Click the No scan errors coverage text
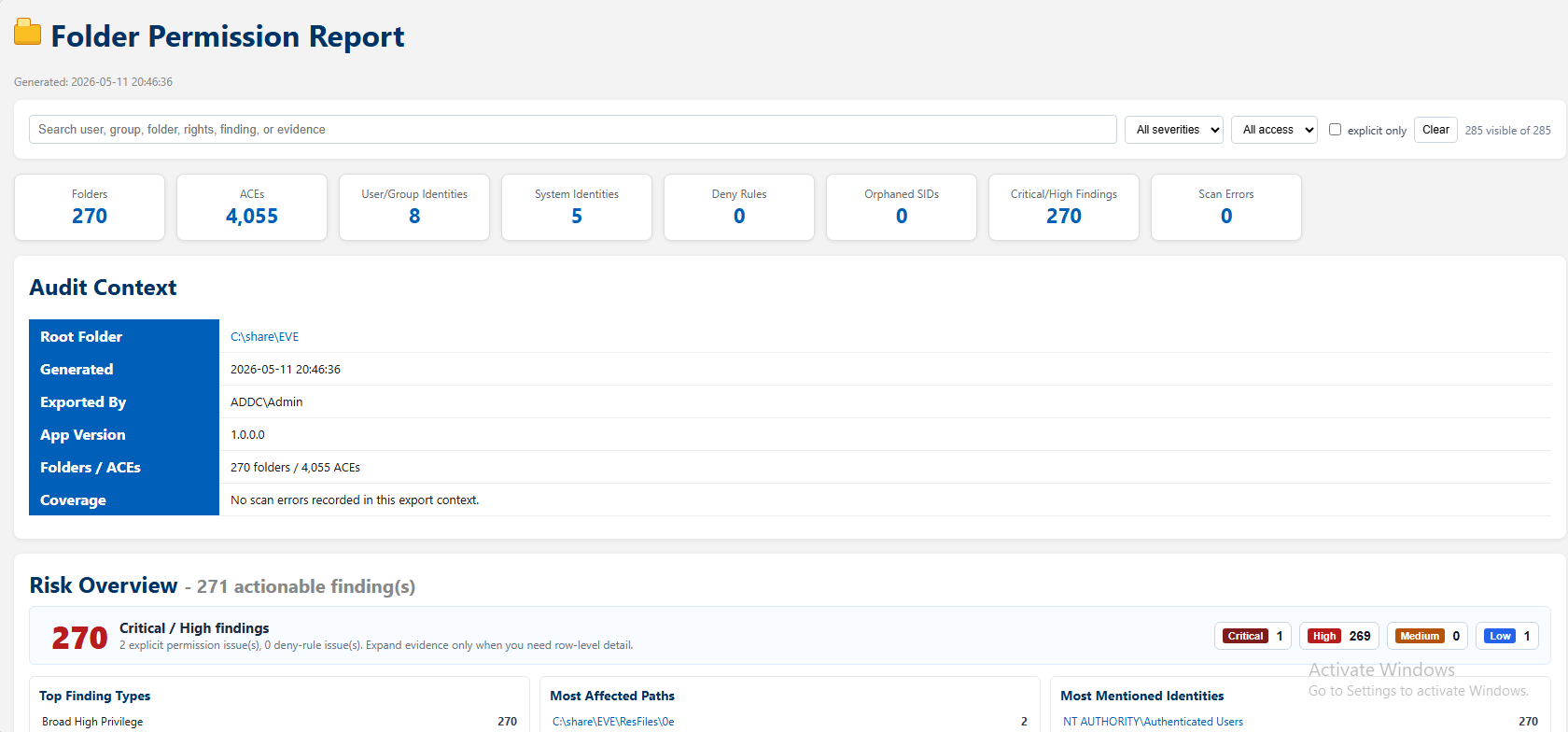The width and height of the screenshot is (1568, 732). 355,500
